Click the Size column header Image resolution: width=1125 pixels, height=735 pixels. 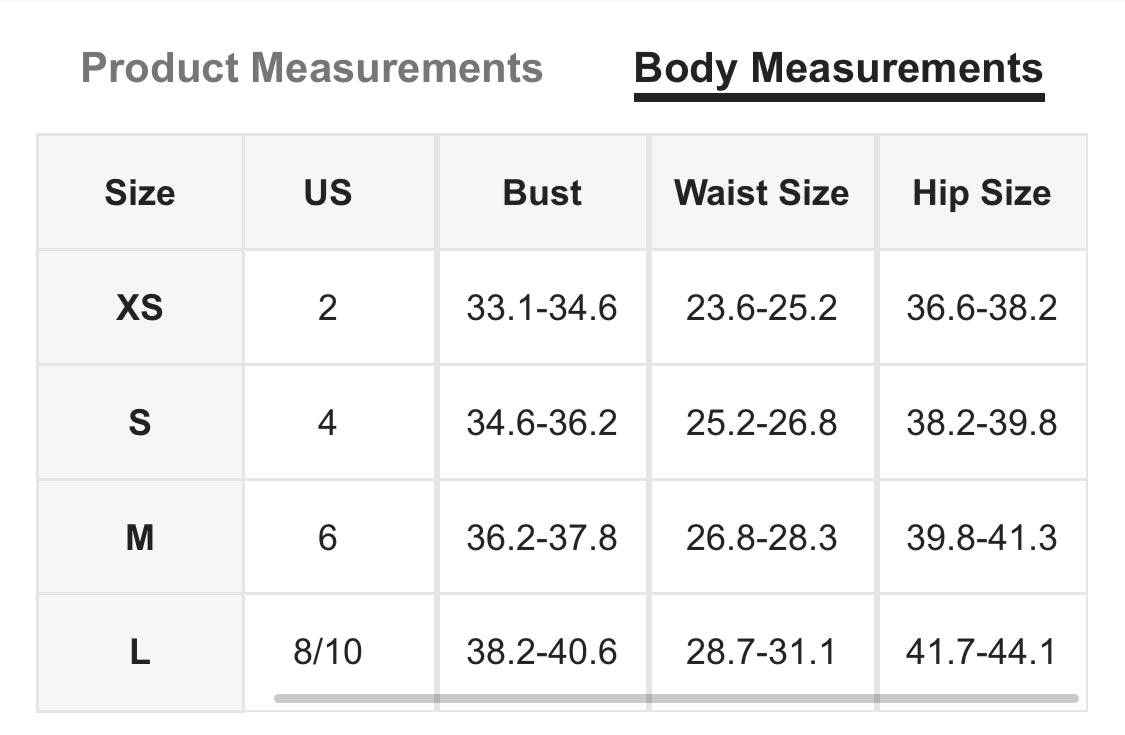coord(140,192)
